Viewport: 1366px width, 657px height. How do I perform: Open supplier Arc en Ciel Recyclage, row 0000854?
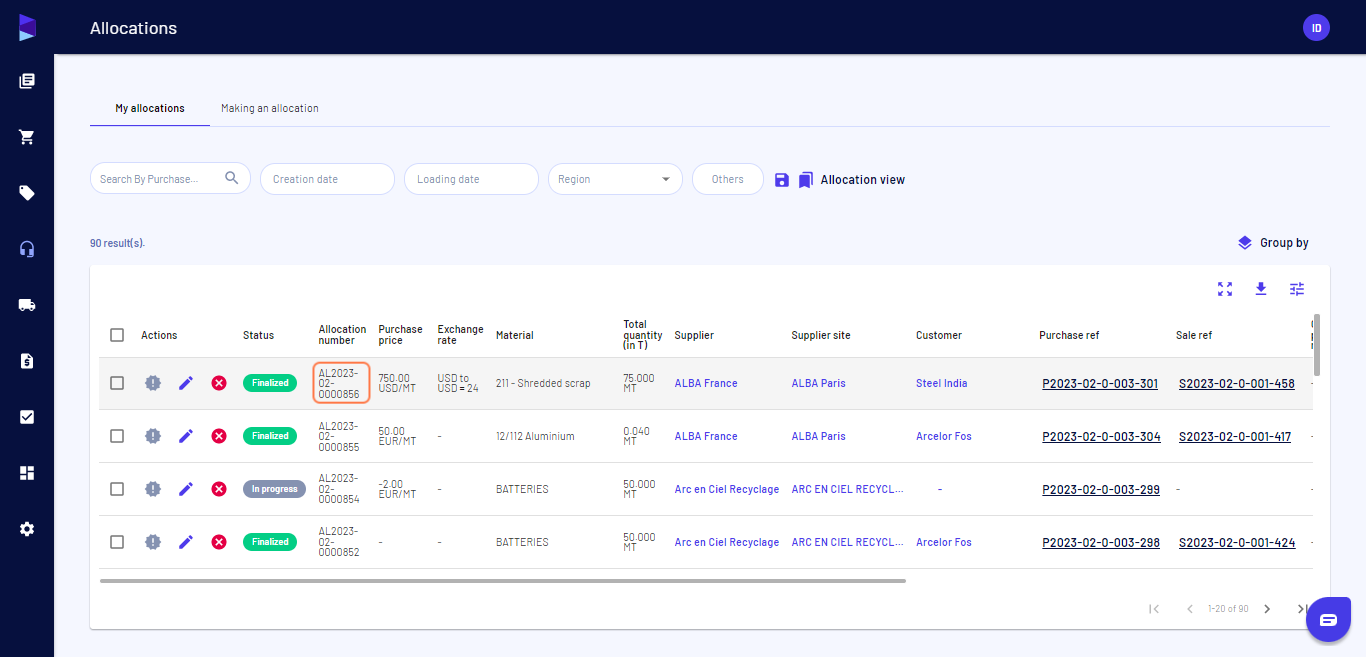[727, 489]
